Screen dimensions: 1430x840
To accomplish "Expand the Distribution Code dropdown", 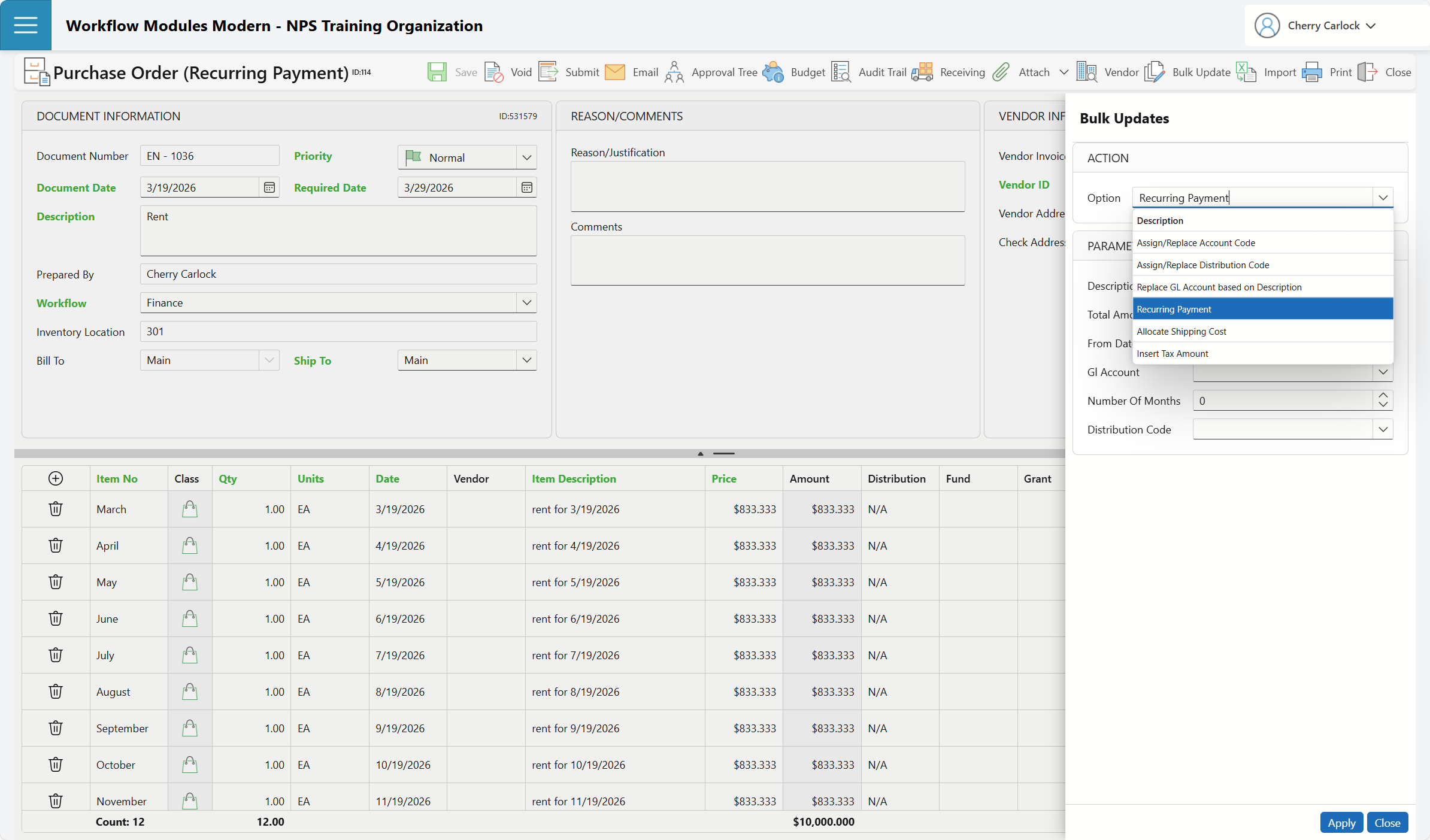I will pyautogui.click(x=1383, y=429).
